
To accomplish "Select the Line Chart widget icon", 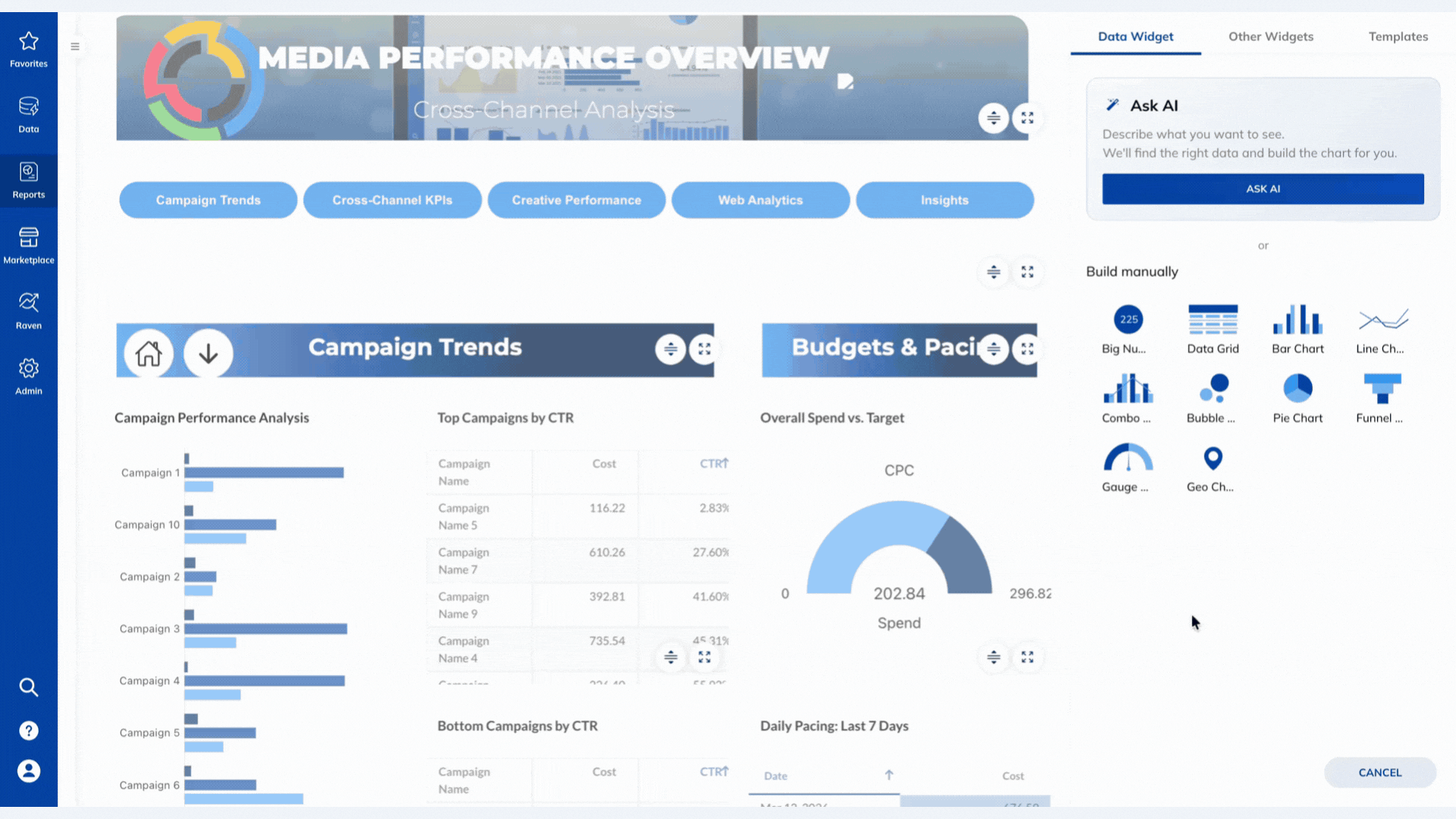I will [x=1382, y=320].
